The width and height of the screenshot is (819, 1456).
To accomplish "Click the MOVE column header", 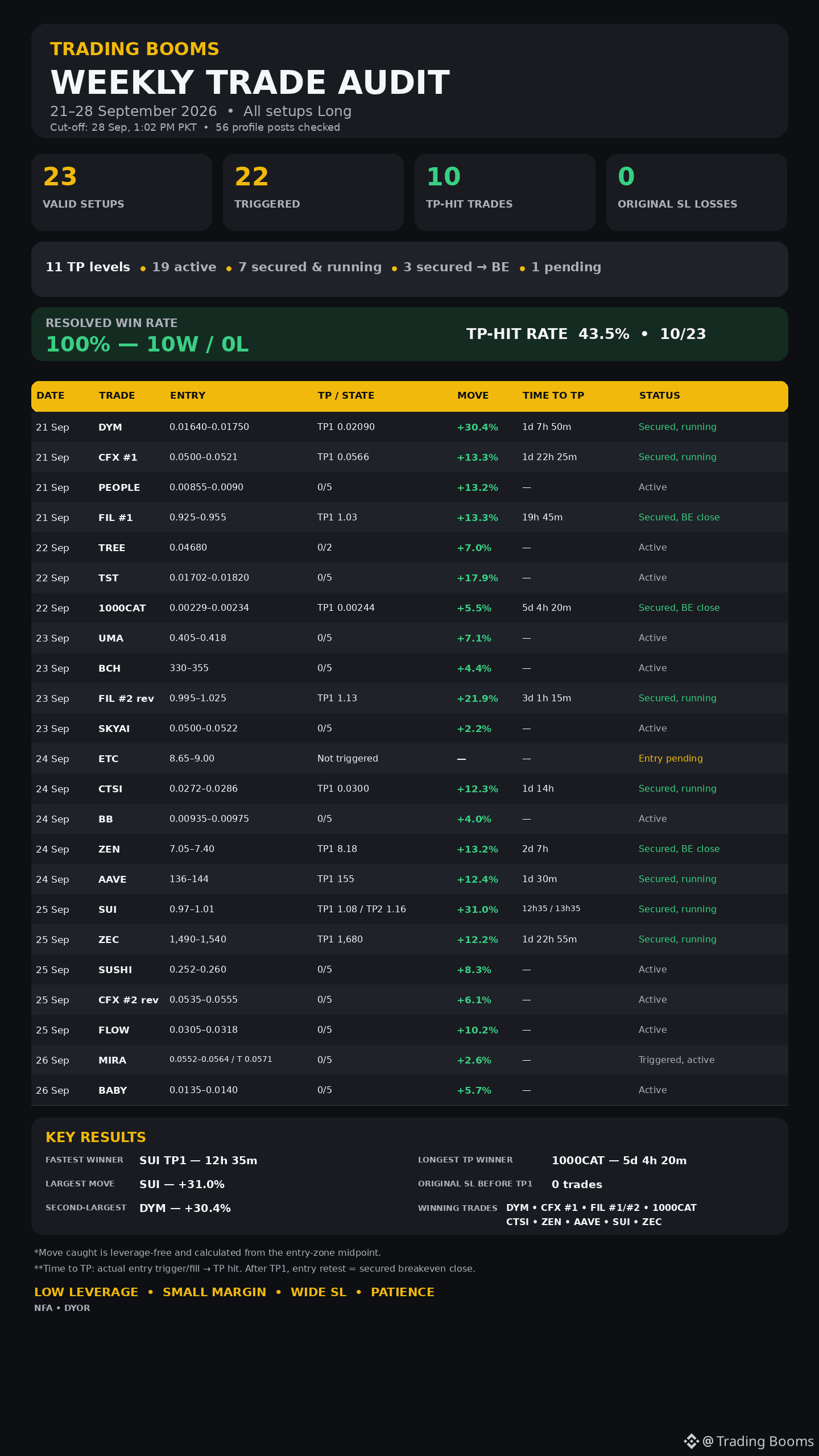I will coord(473,395).
